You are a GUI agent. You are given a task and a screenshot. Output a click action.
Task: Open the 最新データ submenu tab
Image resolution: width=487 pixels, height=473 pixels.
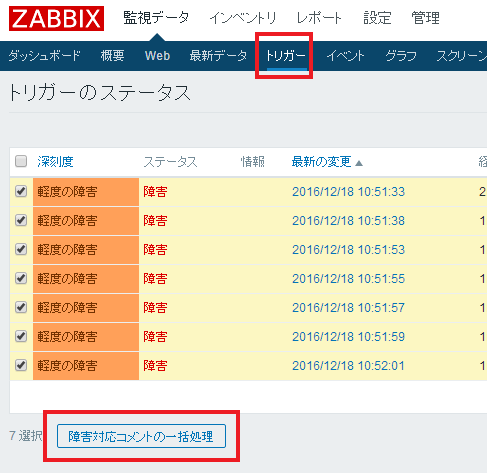point(218,56)
